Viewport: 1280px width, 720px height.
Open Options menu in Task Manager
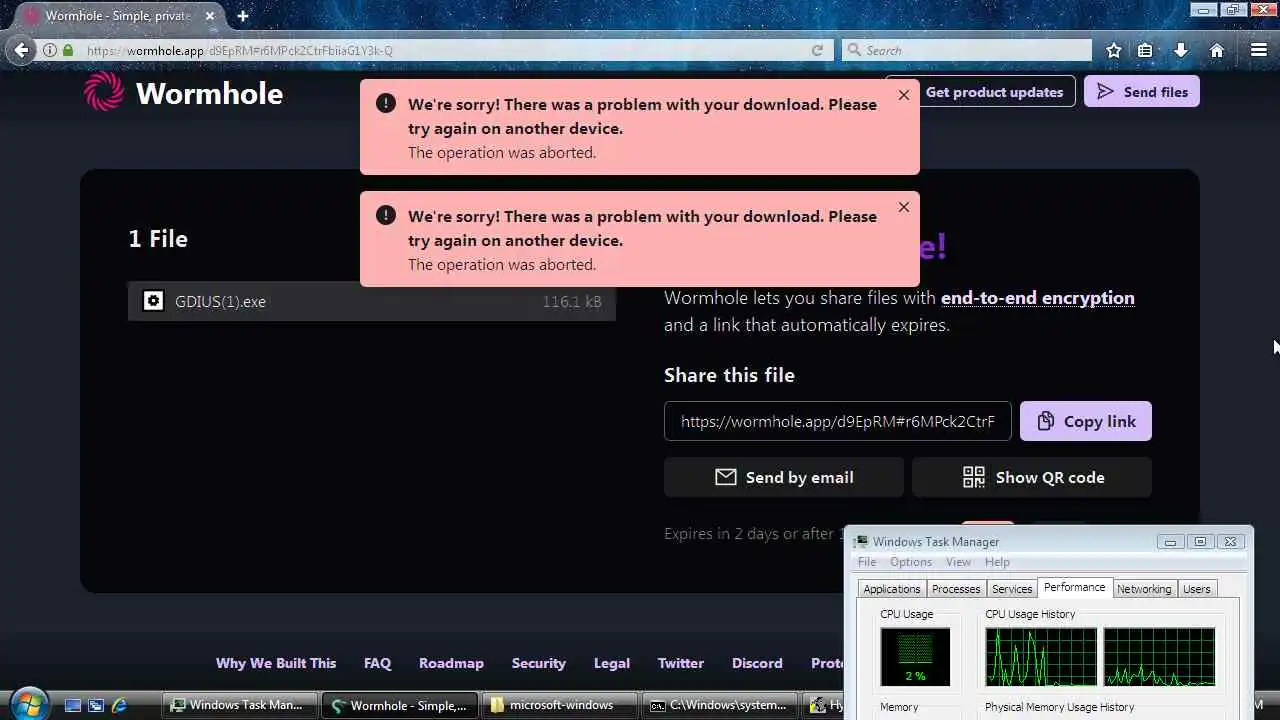(910, 562)
